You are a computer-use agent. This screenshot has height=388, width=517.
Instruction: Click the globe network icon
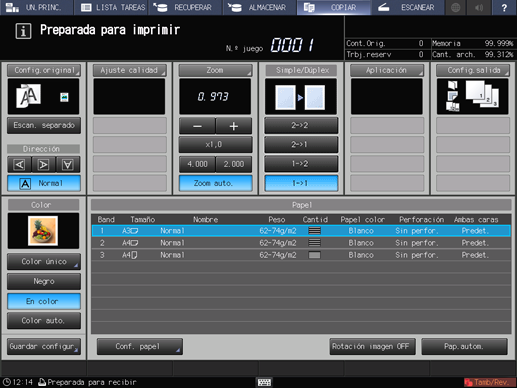(455, 7)
